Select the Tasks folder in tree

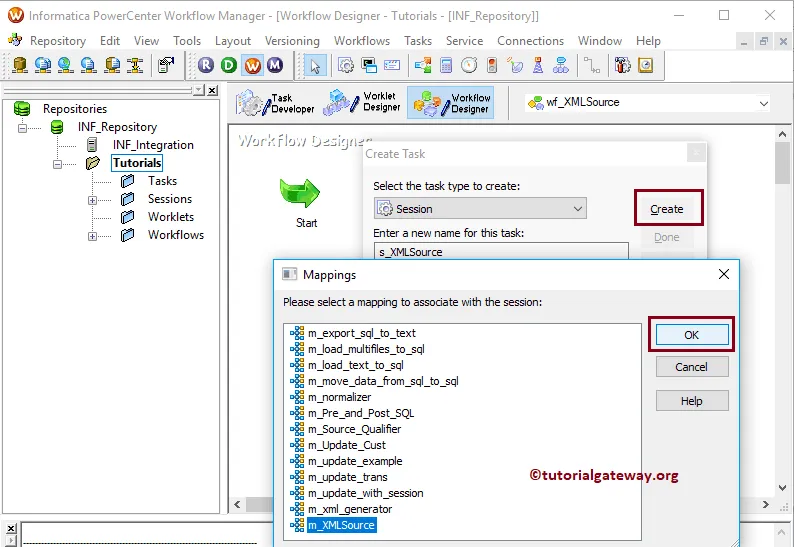point(162,181)
